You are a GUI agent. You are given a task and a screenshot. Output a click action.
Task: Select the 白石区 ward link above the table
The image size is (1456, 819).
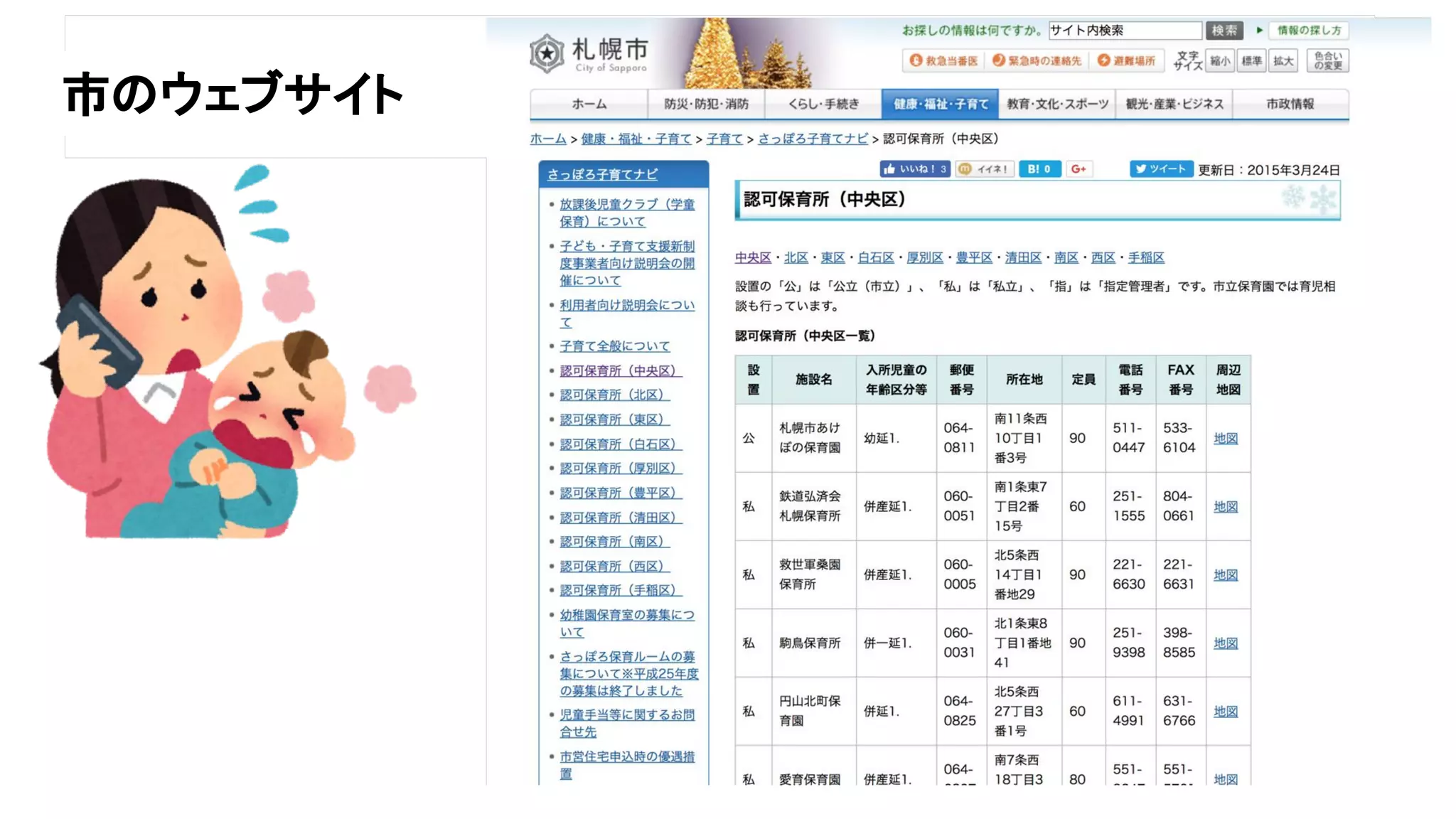(875, 257)
